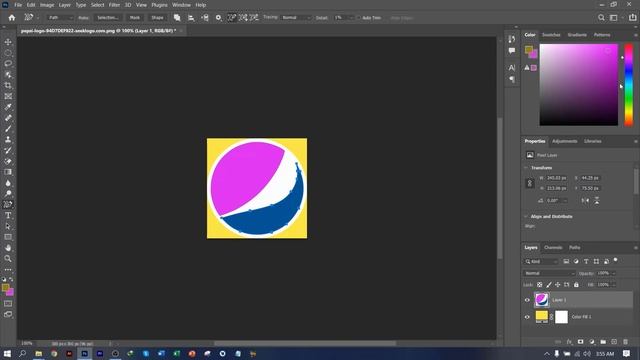The image size is (640, 360).
Task: Toggle lock all for layer
Action: [x=576, y=284]
